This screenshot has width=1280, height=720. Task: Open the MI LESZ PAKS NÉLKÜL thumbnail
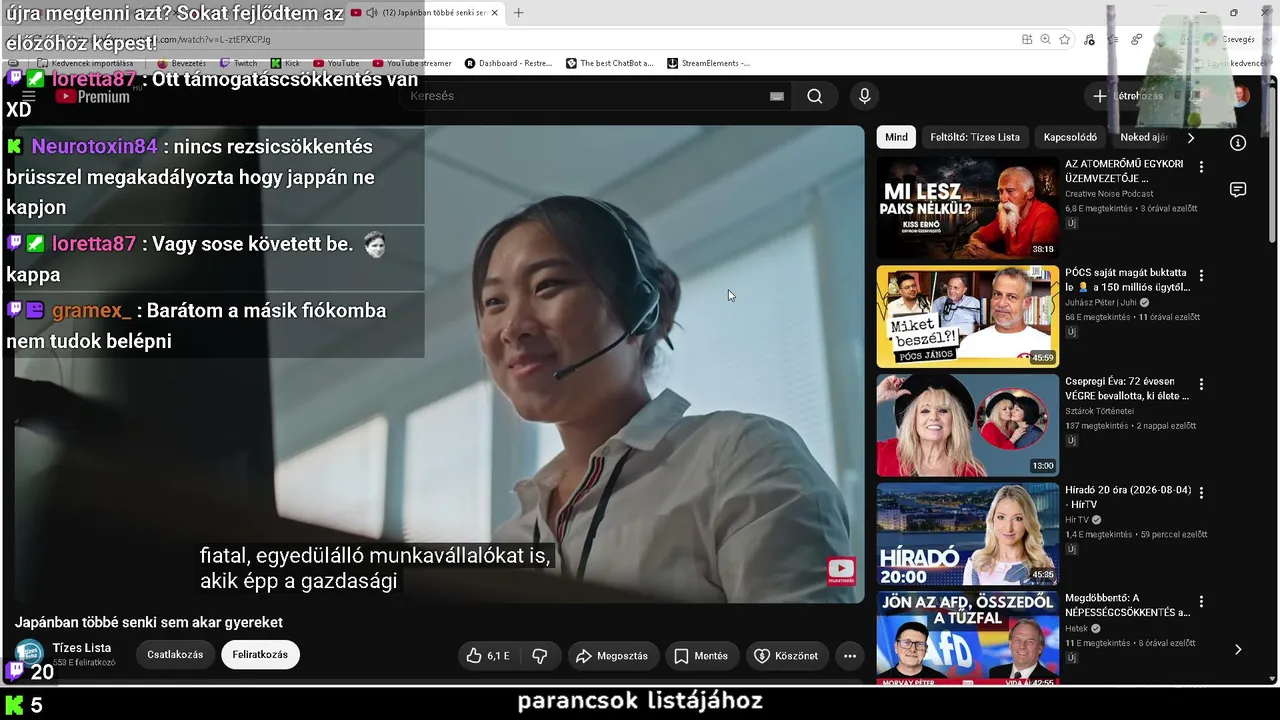tap(967, 208)
